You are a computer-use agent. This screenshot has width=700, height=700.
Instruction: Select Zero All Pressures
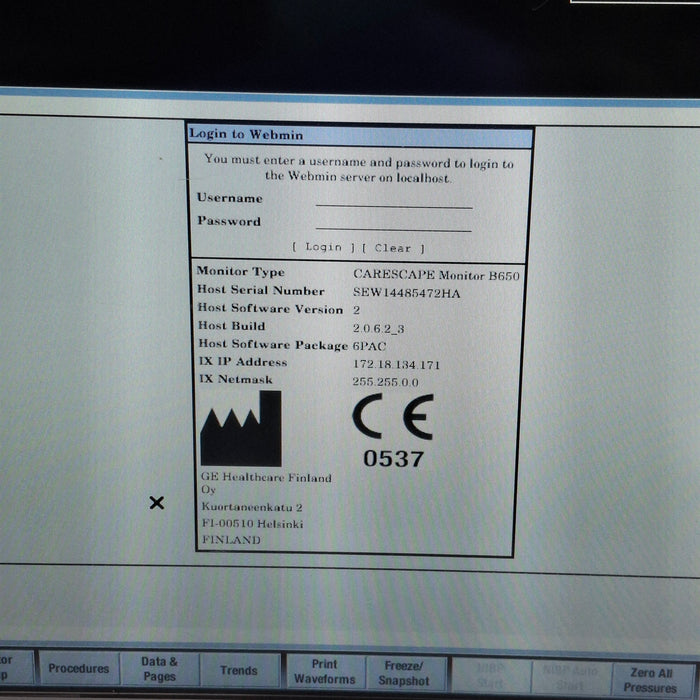point(651,679)
